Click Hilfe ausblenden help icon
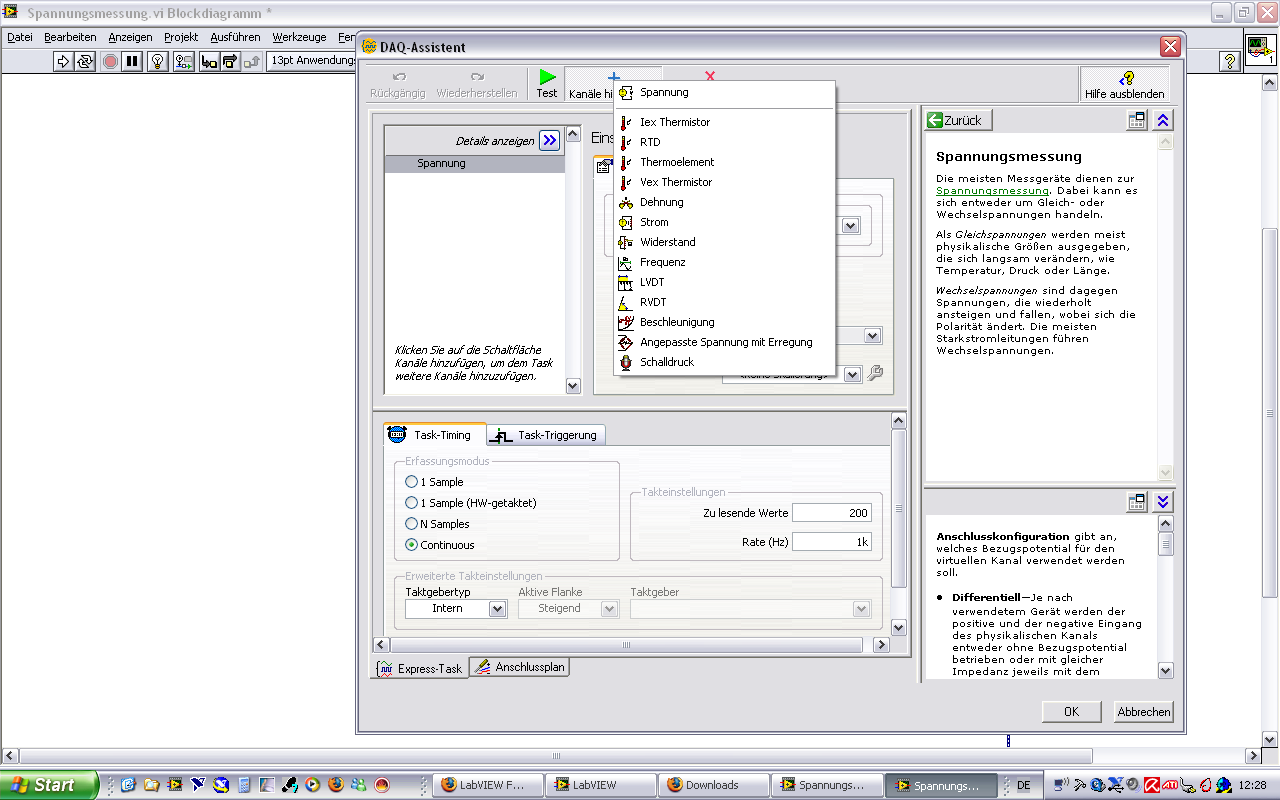1280x800 pixels. point(1125,85)
